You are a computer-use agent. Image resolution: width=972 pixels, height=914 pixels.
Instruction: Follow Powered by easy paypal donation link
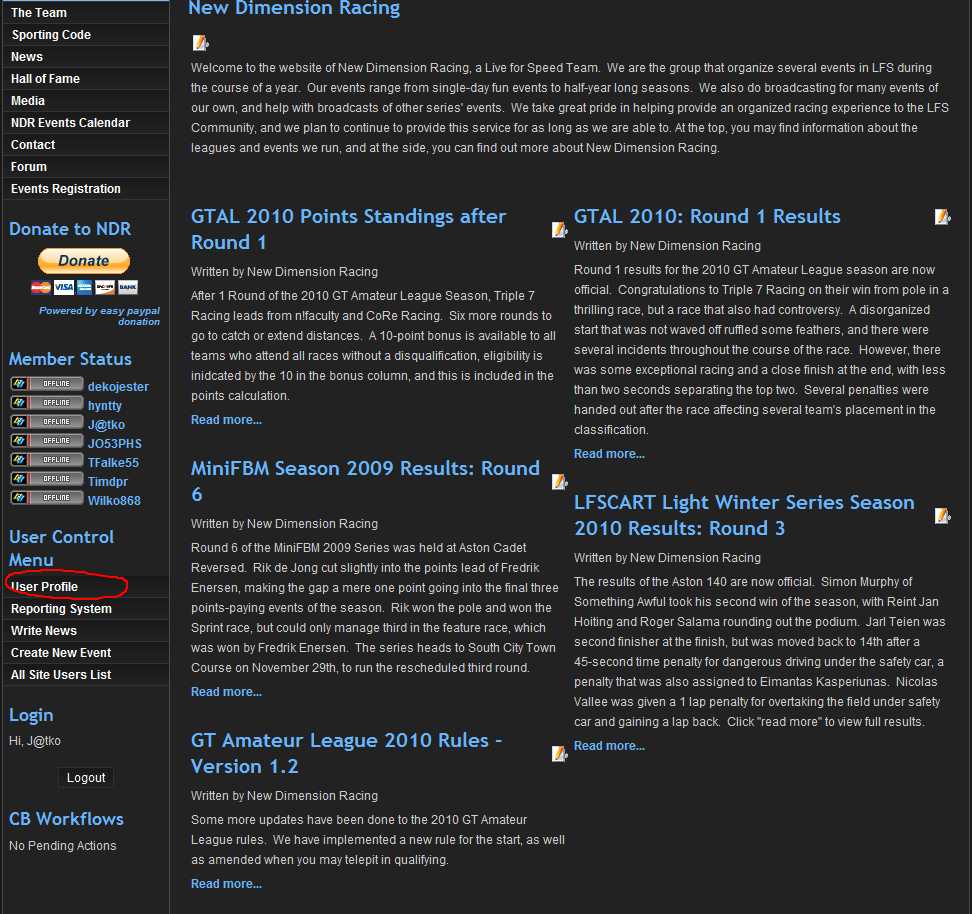pos(99,316)
